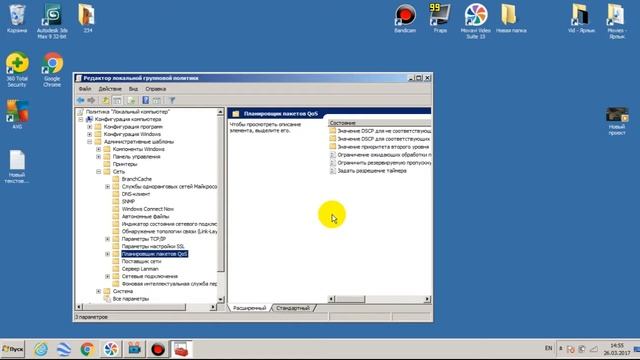Toggle the Show/Hide console tree toolbar icon
Screen dimensions: 640x360
click(x=117, y=100)
